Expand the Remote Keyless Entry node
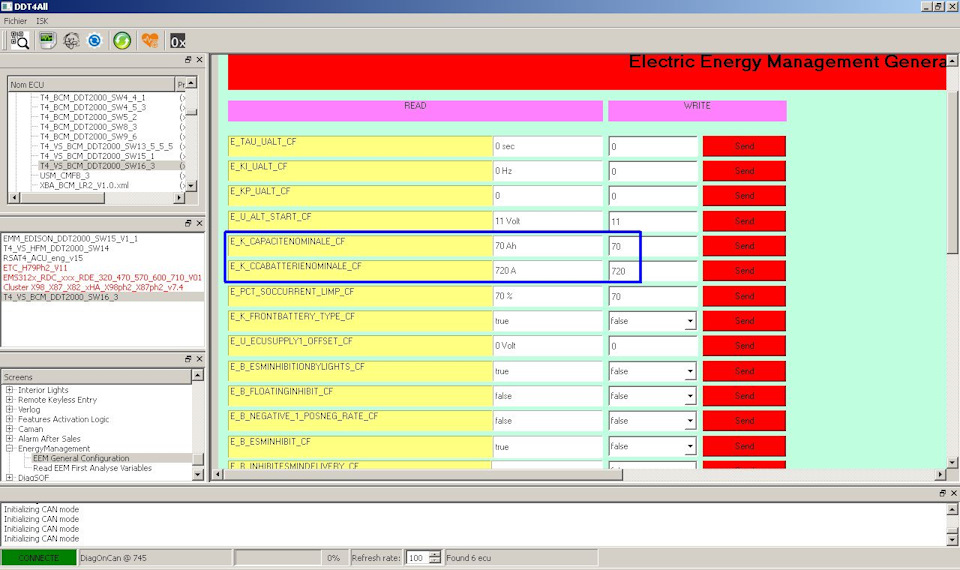 click(x=9, y=400)
